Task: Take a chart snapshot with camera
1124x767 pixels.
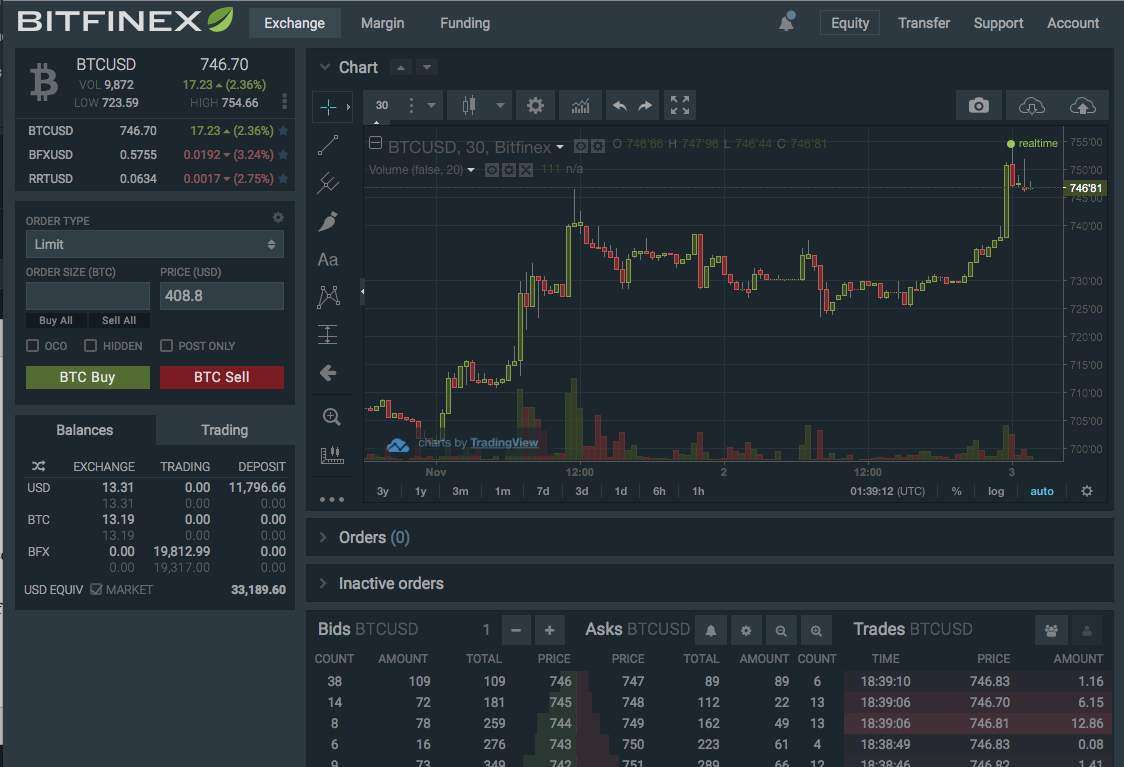Action: (978, 106)
